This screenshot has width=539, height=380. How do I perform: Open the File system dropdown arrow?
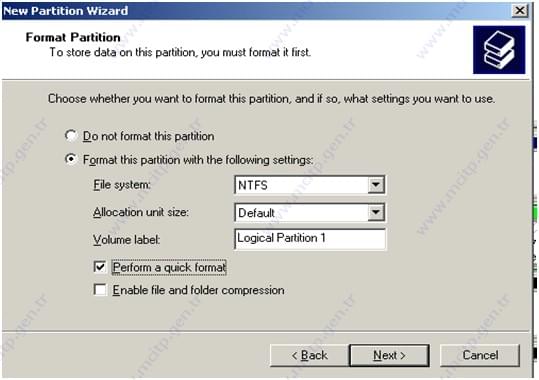[x=376, y=185]
